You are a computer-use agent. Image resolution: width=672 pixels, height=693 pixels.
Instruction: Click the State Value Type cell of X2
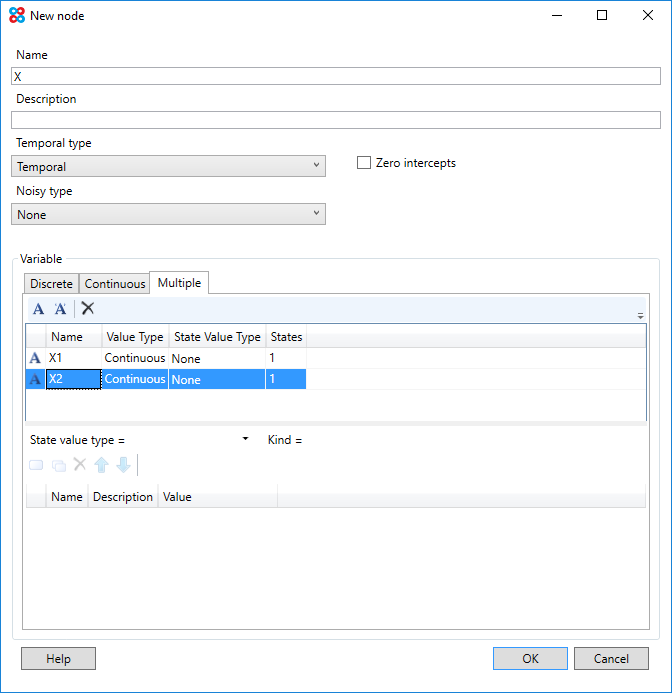click(217, 379)
